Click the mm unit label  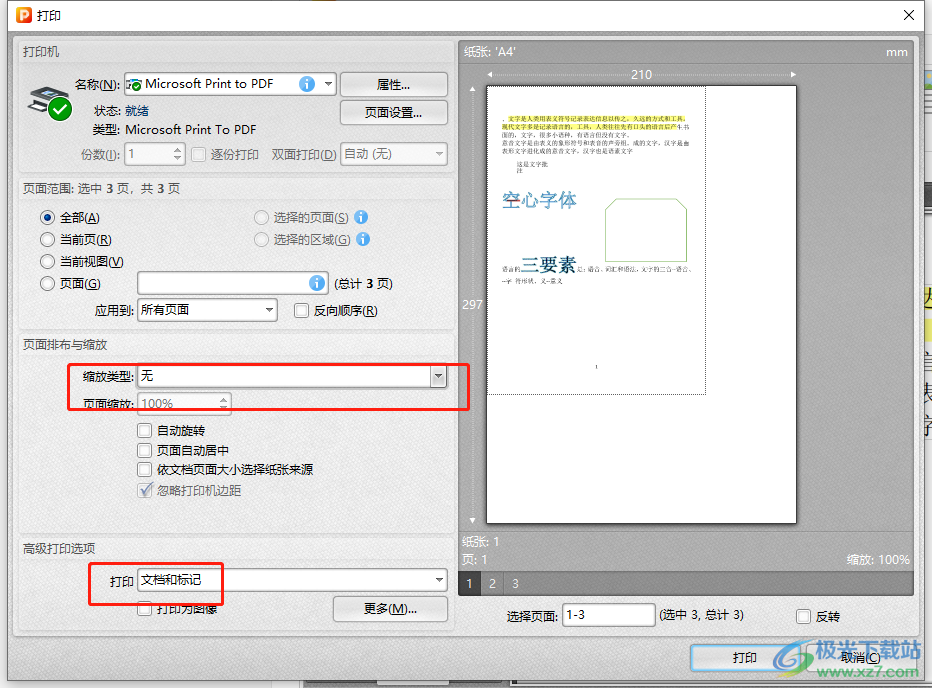point(896,52)
